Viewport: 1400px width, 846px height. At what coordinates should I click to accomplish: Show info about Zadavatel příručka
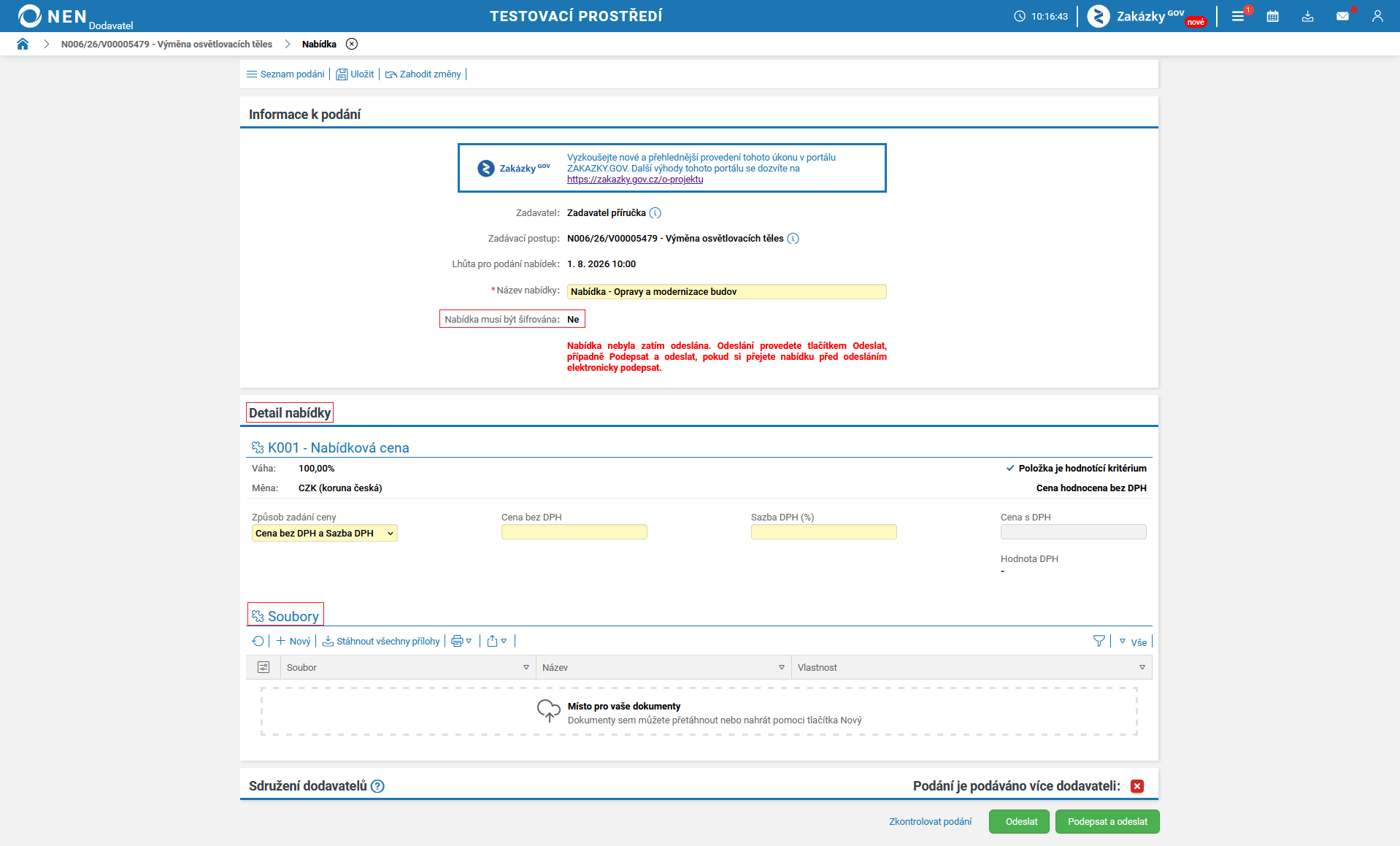pos(655,213)
